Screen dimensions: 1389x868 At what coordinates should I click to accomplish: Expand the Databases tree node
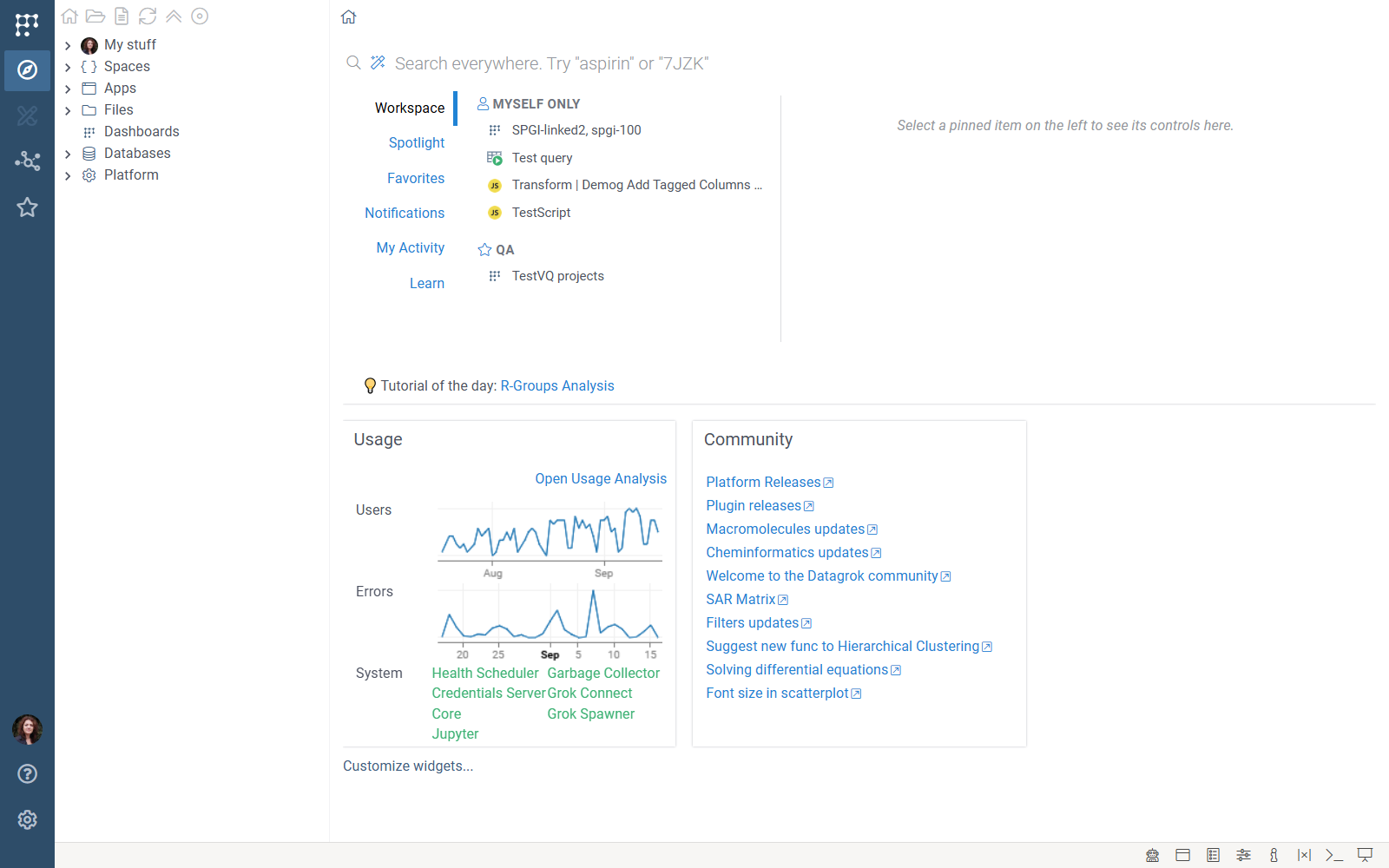pos(68,154)
